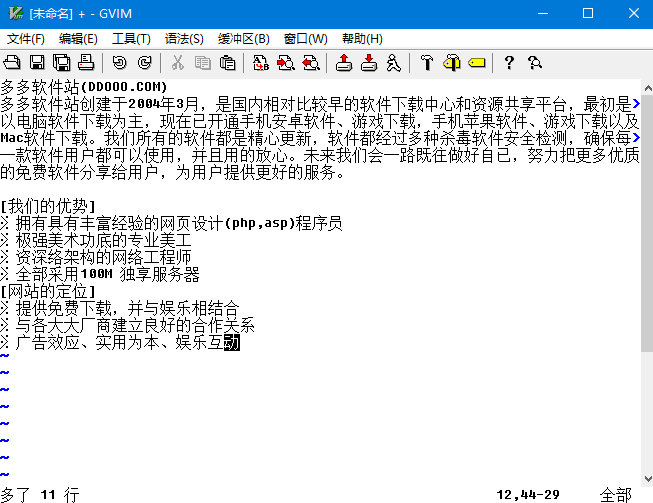The height and width of the screenshot is (503, 653).
Task: Click the Undo toolbar icon
Action: (120, 63)
